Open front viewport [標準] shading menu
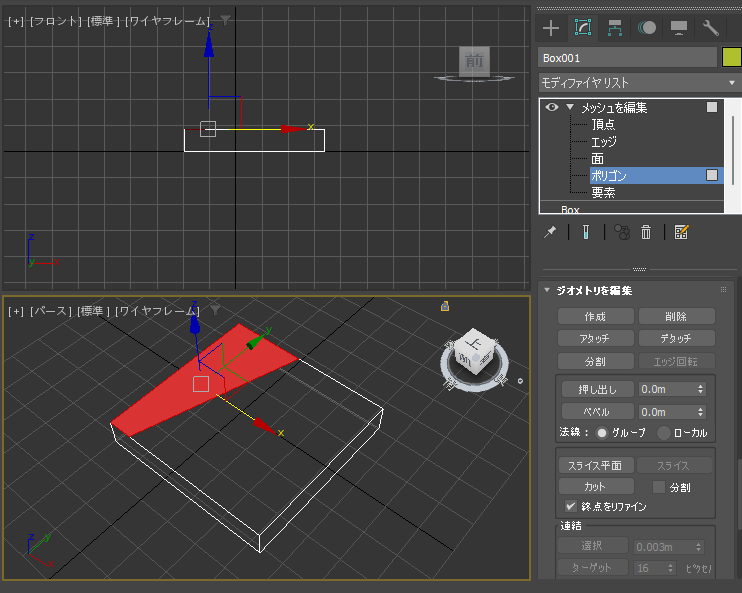The height and width of the screenshot is (593, 742). coord(104,21)
